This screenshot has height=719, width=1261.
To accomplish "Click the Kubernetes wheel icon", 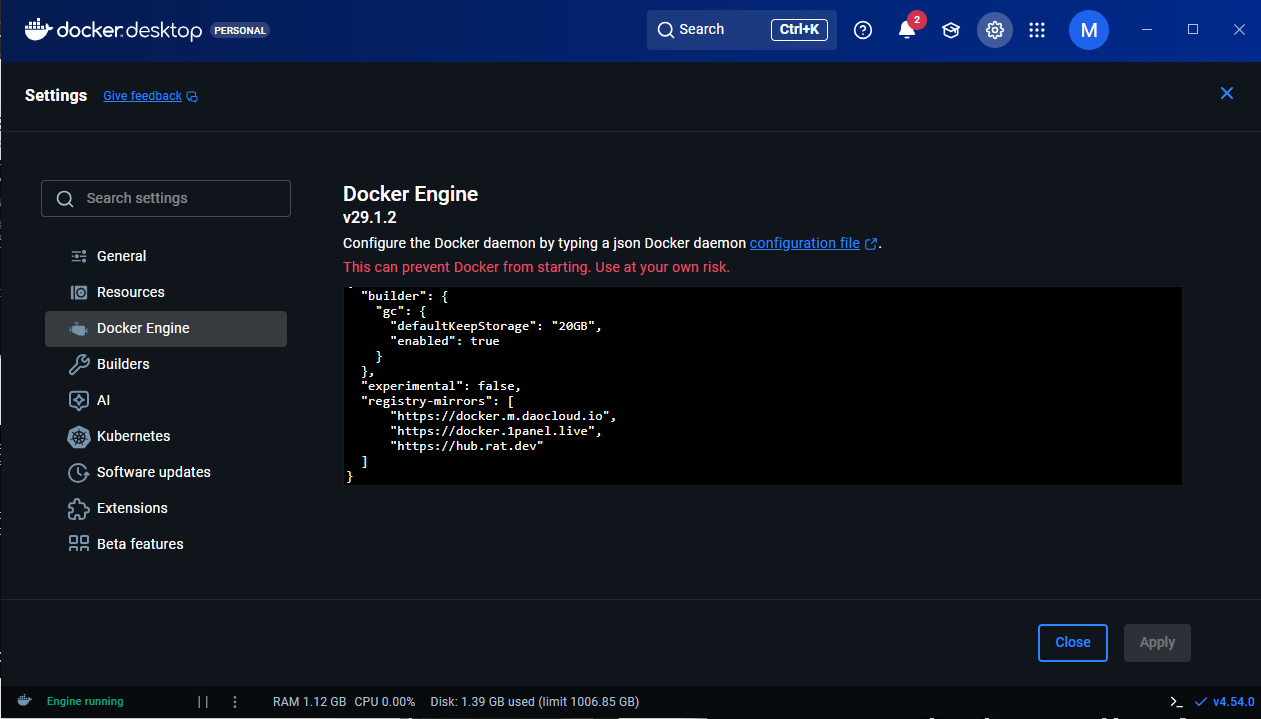I will [x=79, y=436].
